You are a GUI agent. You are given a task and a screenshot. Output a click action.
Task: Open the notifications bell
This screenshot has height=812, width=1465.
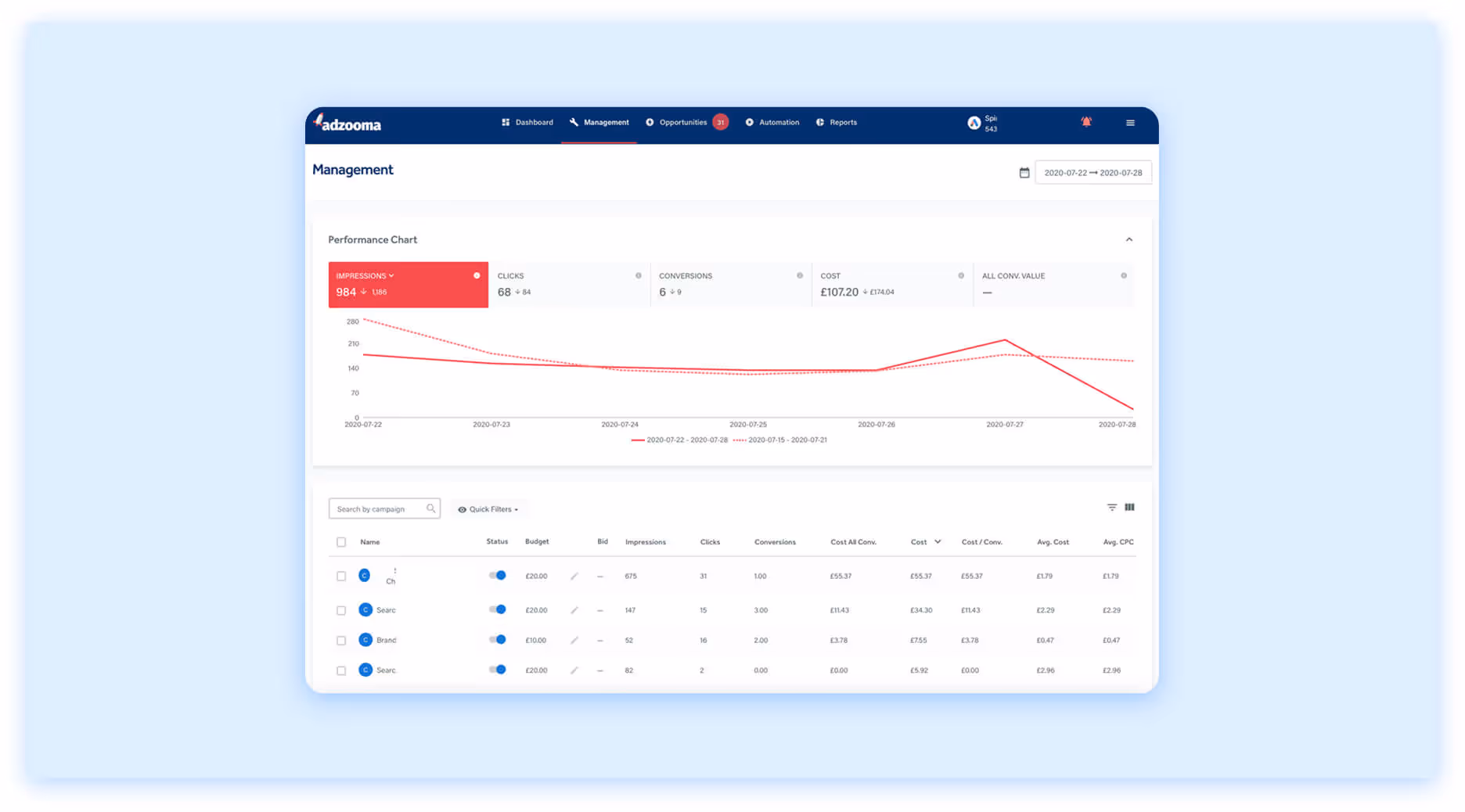(x=1086, y=122)
